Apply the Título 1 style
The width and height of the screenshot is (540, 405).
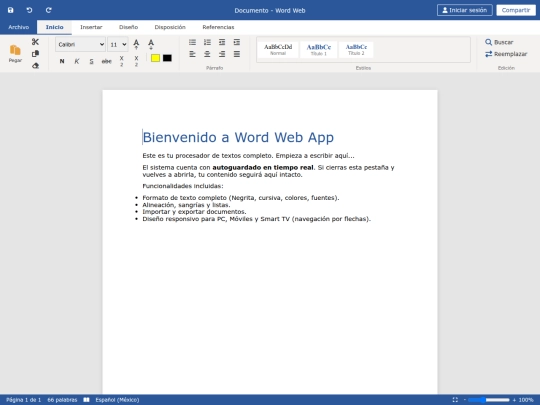319,49
